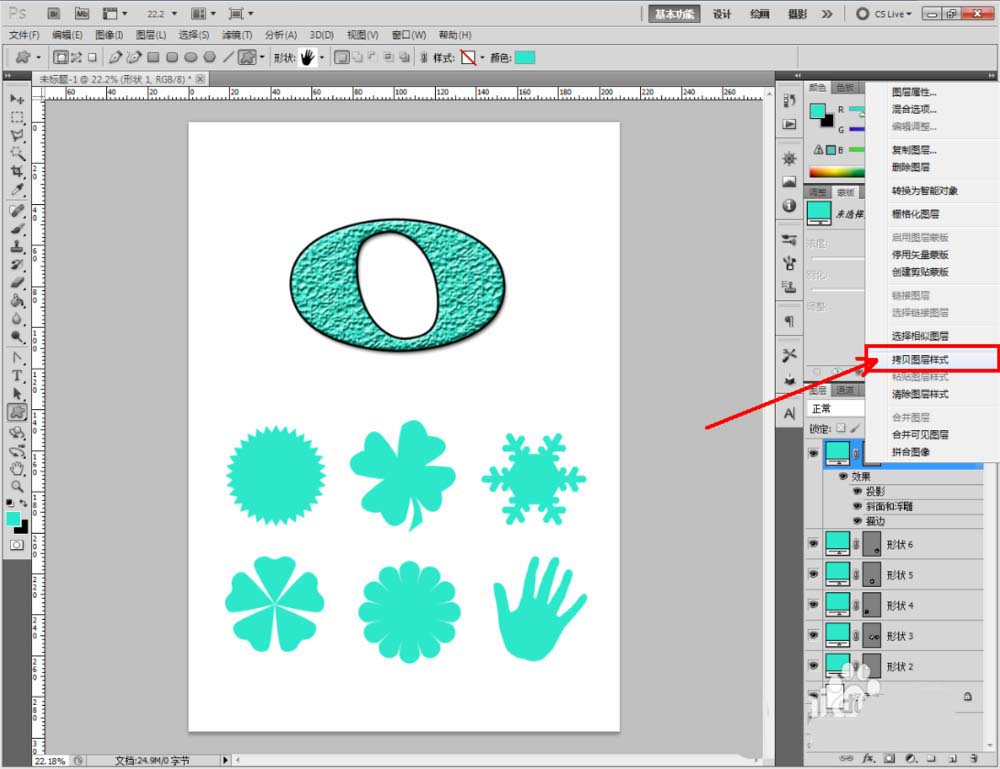This screenshot has height=769, width=1000.
Task: Hide the 形状 5 layer
Action: tap(813, 574)
